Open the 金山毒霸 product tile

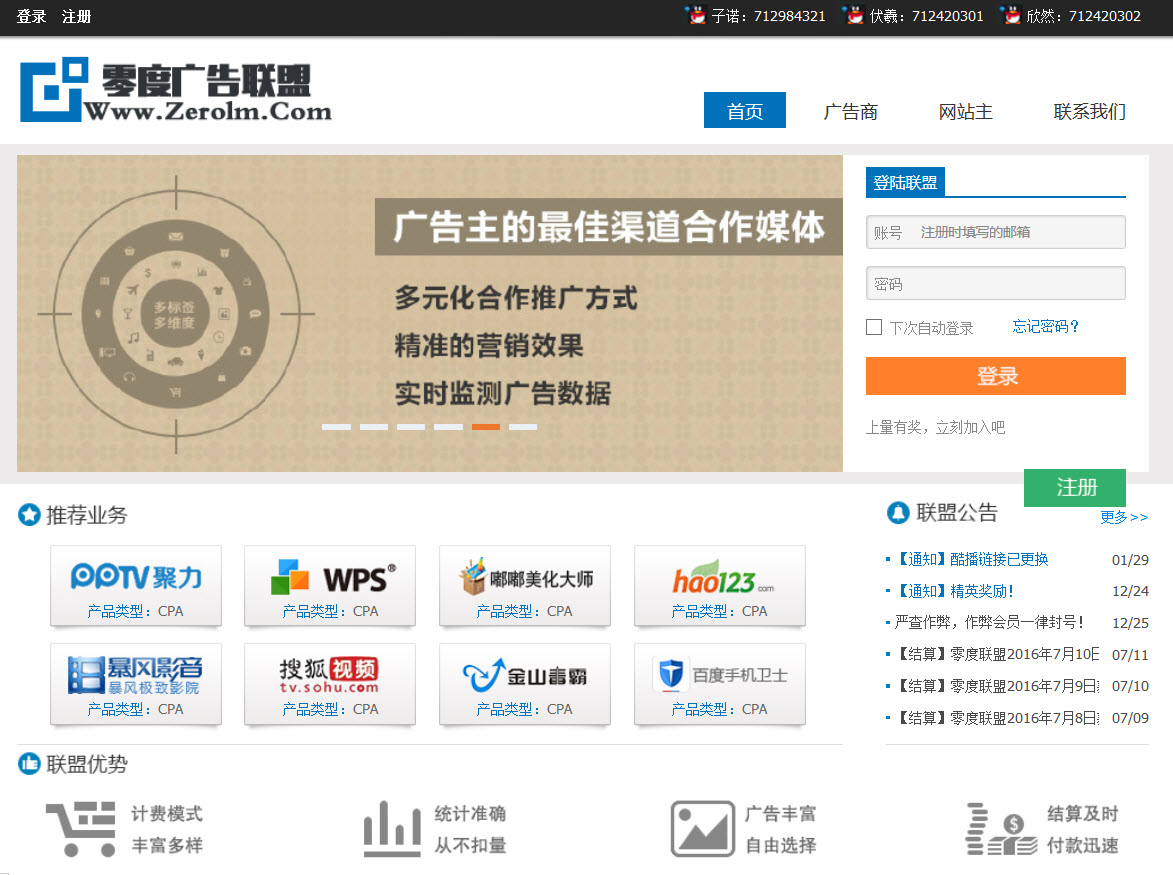(x=525, y=684)
